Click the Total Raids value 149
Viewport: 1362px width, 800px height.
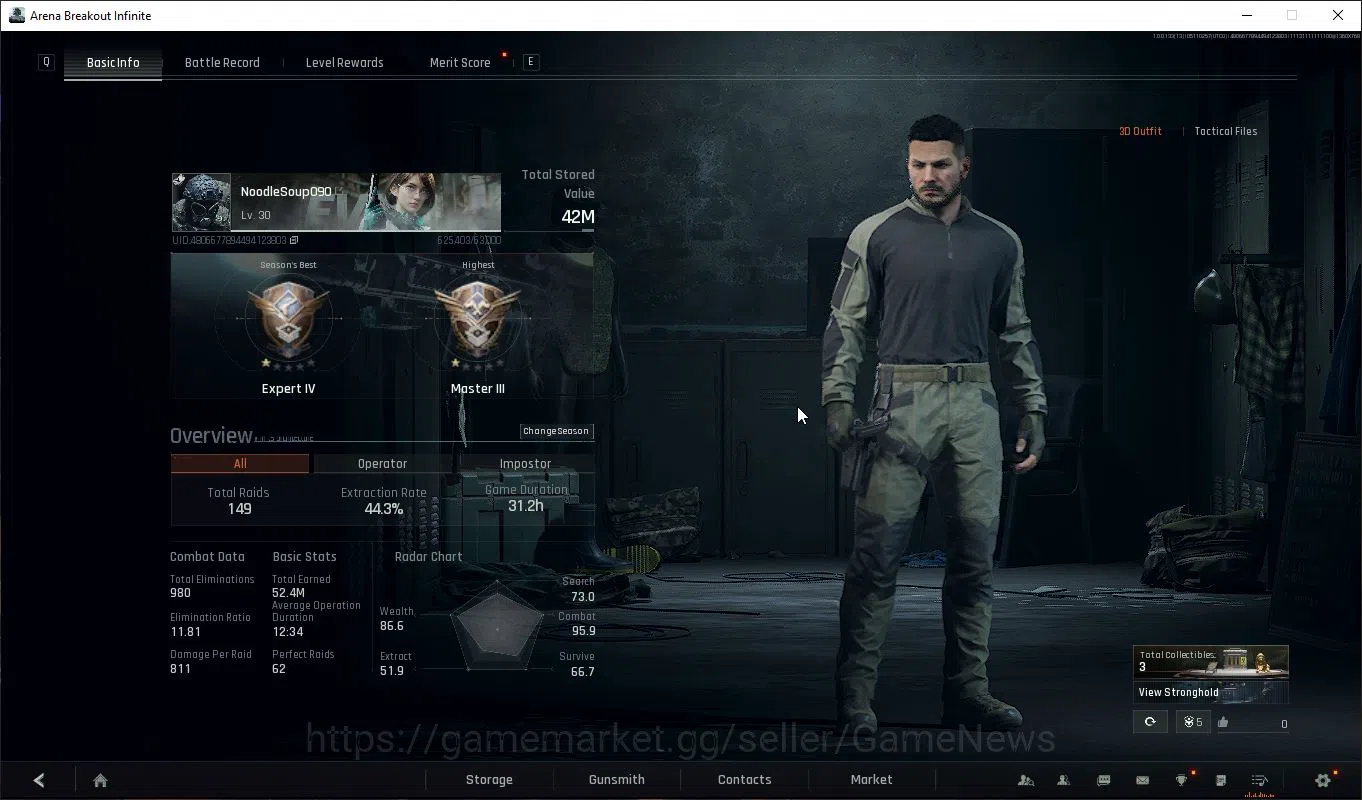(x=239, y=509)
